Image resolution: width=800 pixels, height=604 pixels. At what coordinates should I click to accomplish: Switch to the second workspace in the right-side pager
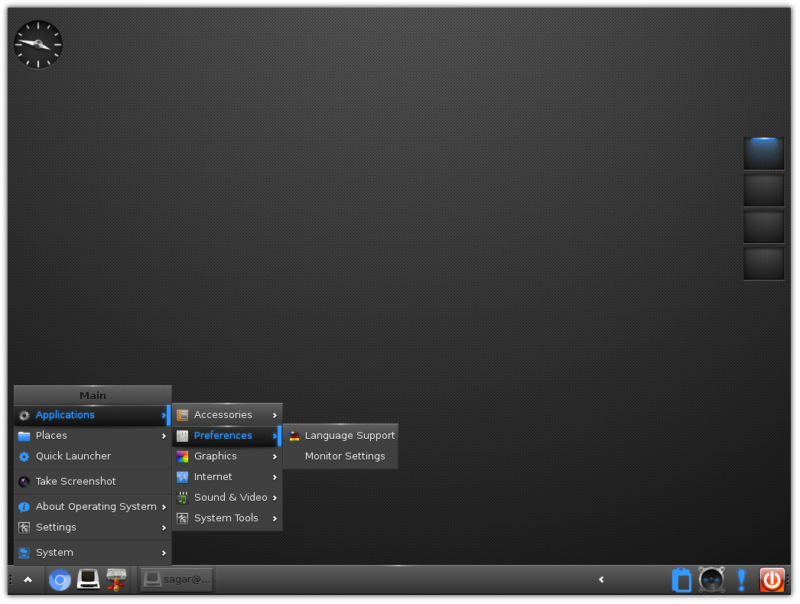coord(763,189)
